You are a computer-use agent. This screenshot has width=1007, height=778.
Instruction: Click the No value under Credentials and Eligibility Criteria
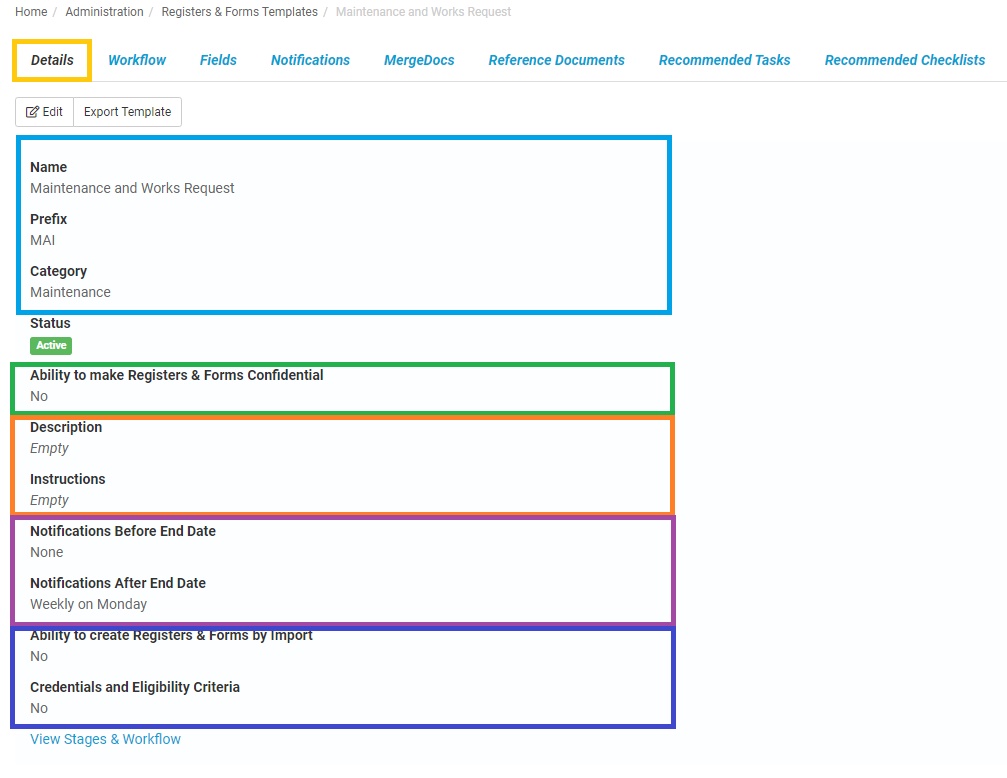(x=39, y=709)
